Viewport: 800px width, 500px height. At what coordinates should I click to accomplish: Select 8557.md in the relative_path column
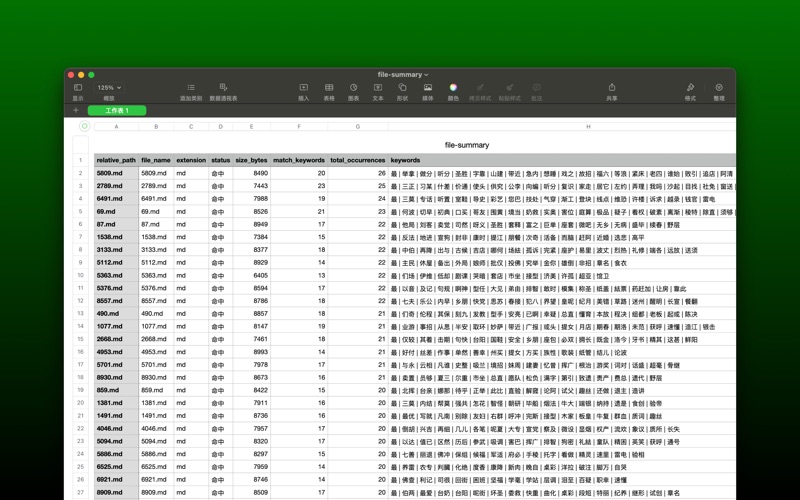point(116,301)
